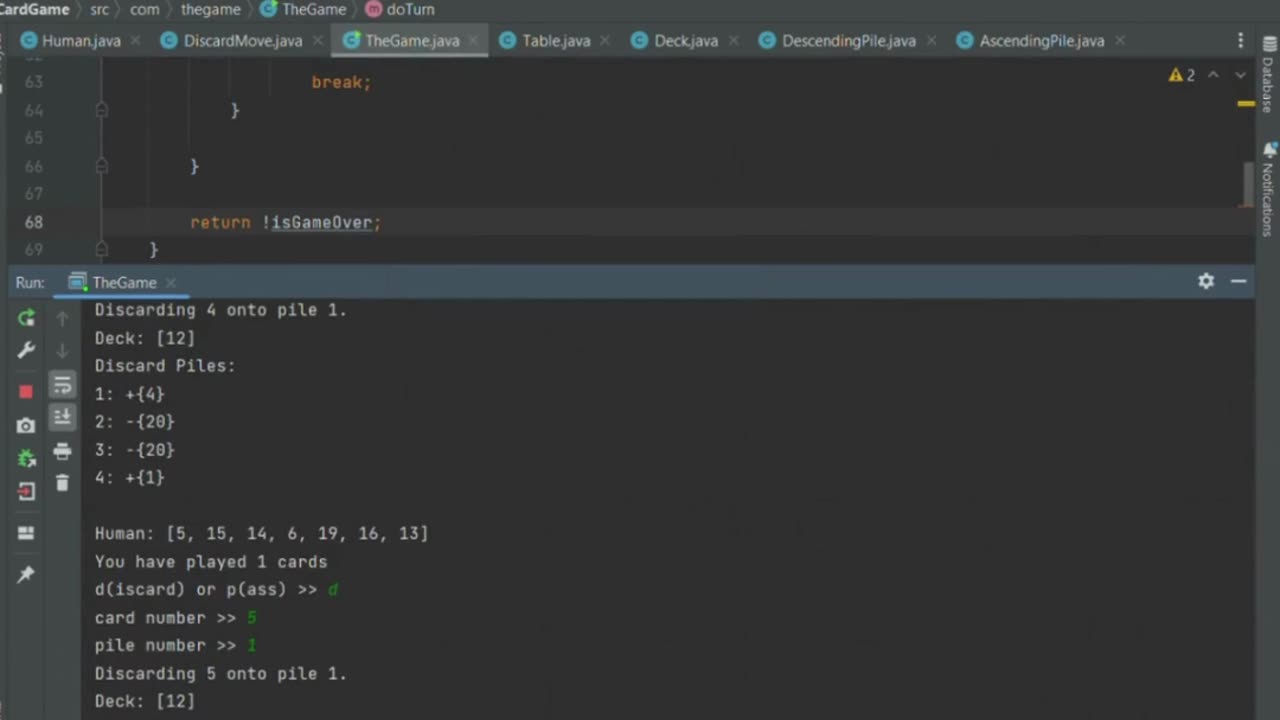Click 'pile number >>' prompt line

coord(165,646)
